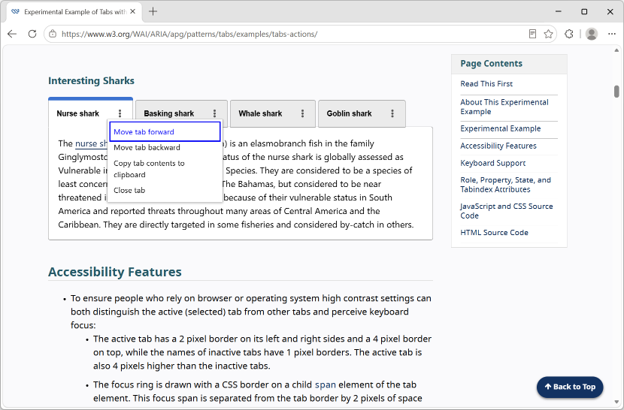
Task: Open Keyboard Support link
Action: point(493,163)
